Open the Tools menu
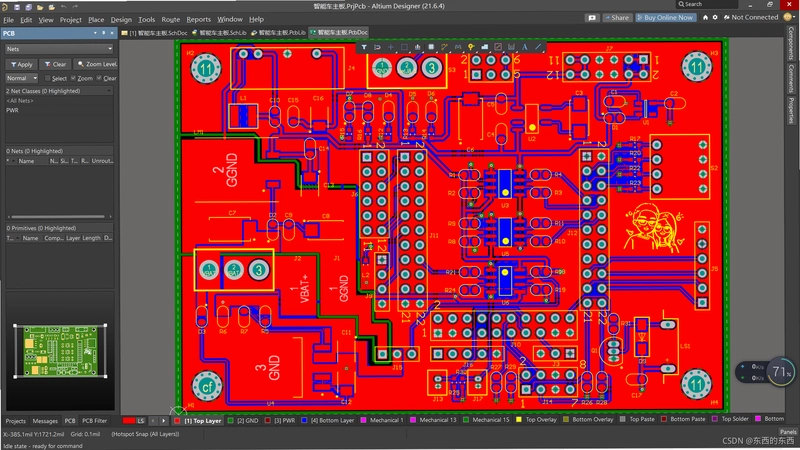Screen dimensions: 800x450 coord(146,19)
